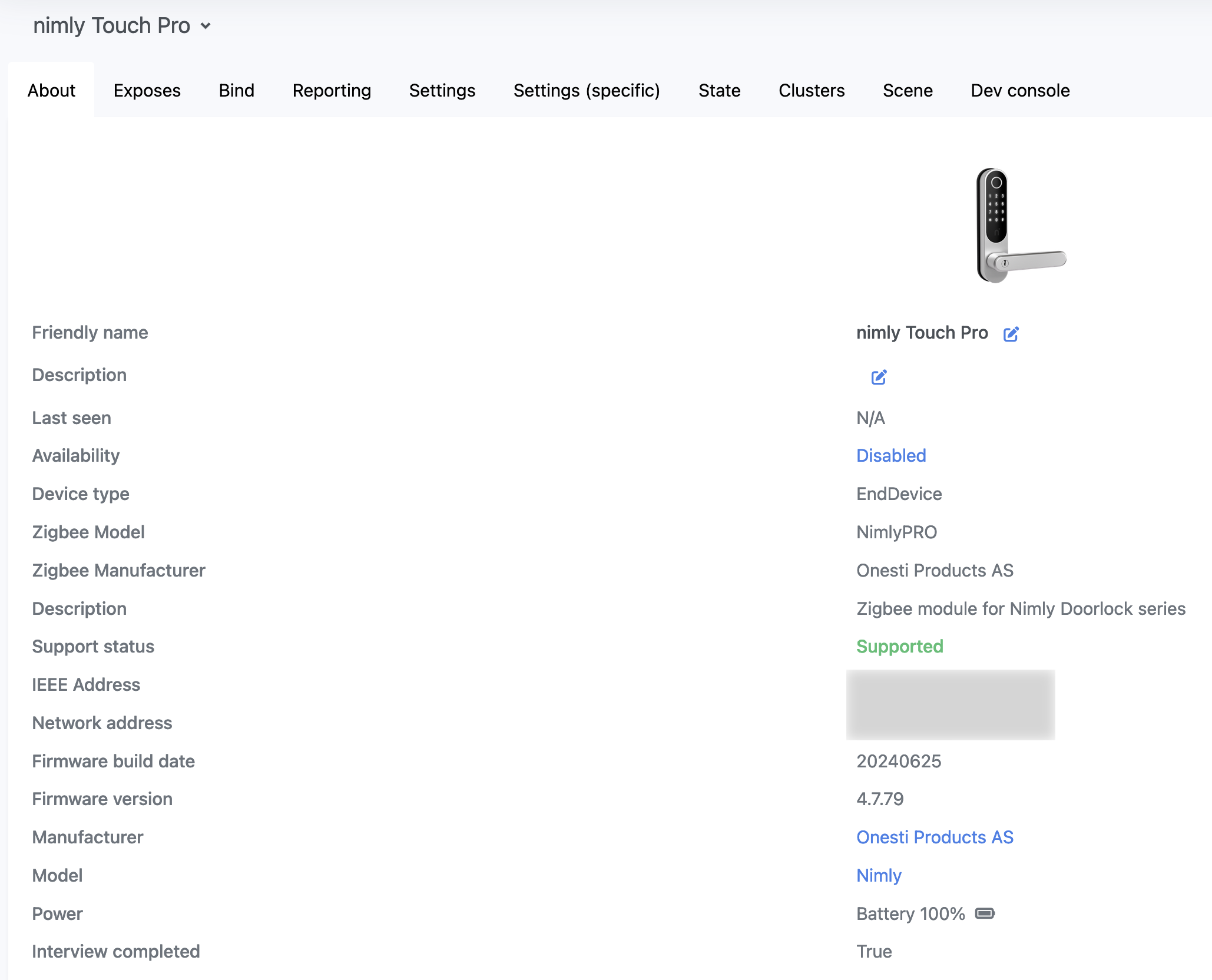Click the Zigbee Manufacturer label

point(118,570)
